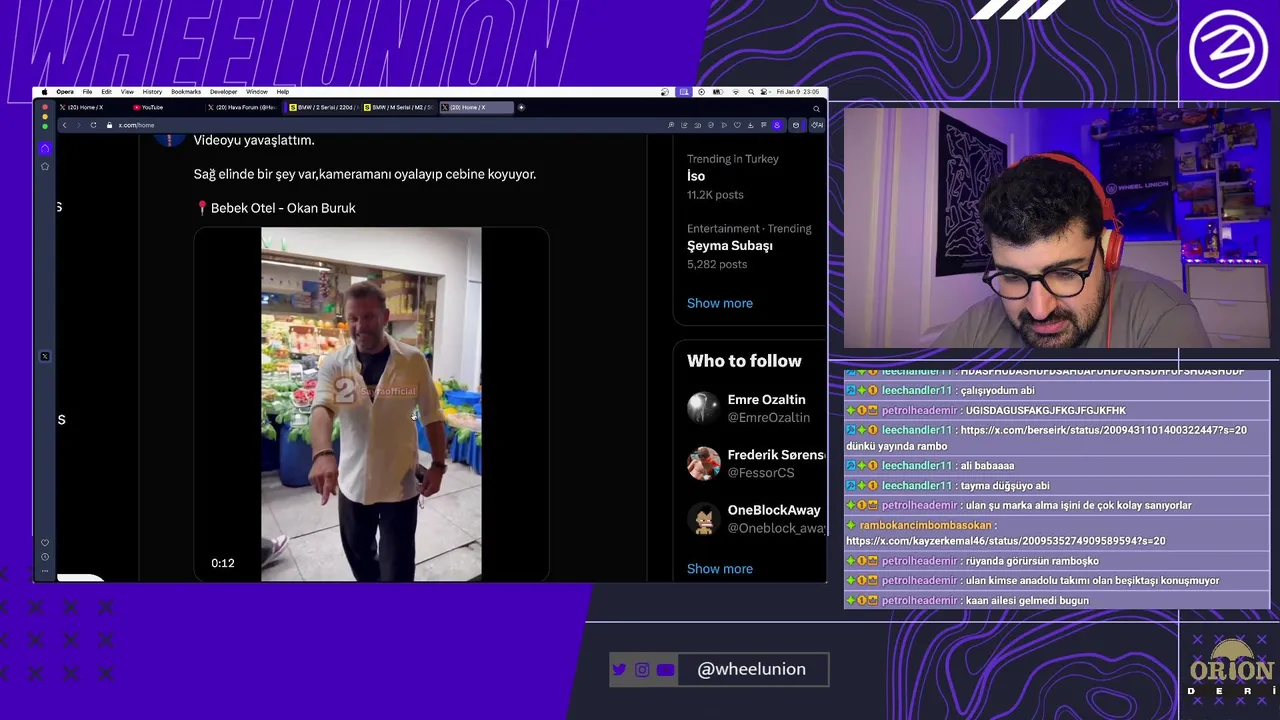1280x720 pixels.
Task: Open berserk x.com link in chat
Action: click(x=1103, y=430)
